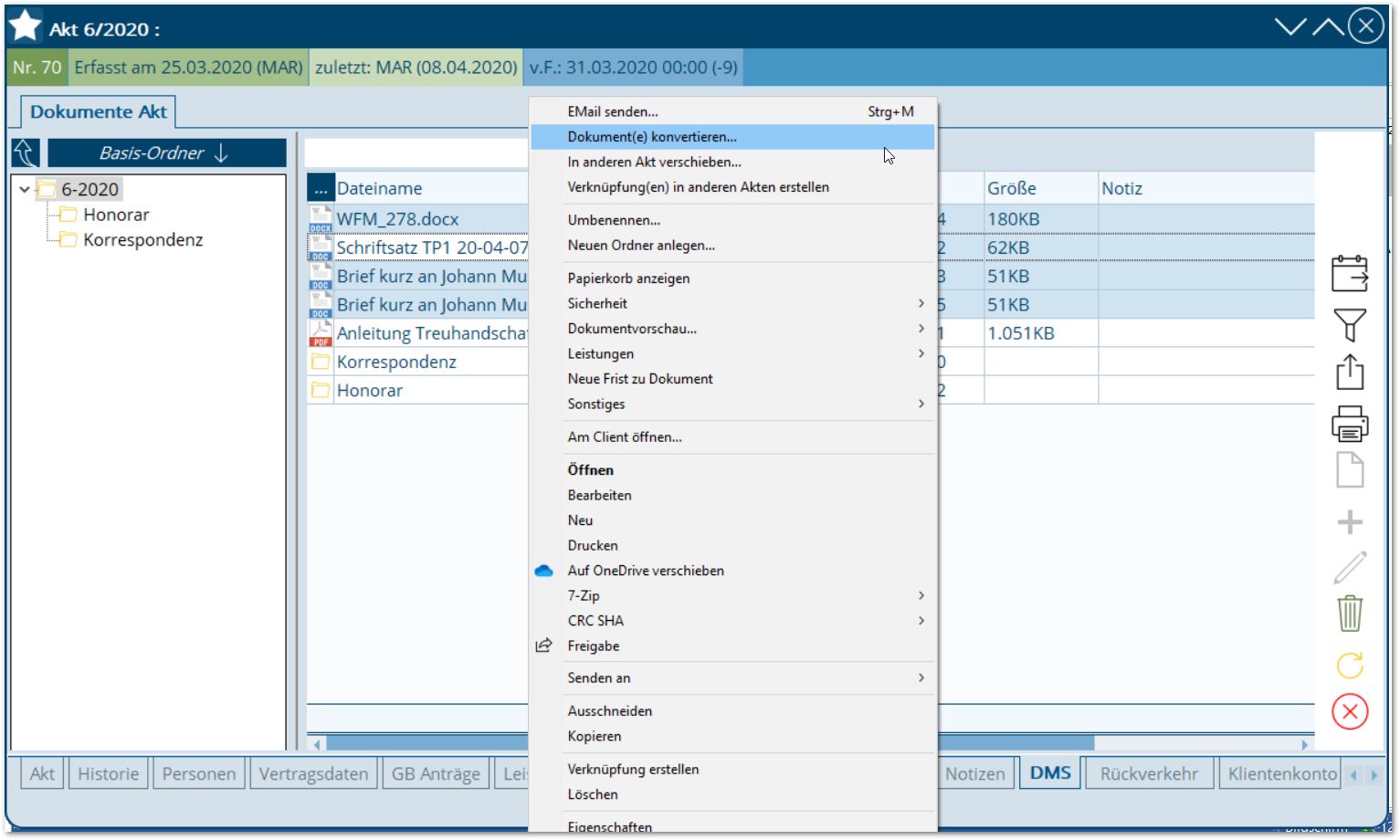Choose Ausschneiden from context menu
The height and width of the screenshot is (840, 1400).
[x=732, y=711]
